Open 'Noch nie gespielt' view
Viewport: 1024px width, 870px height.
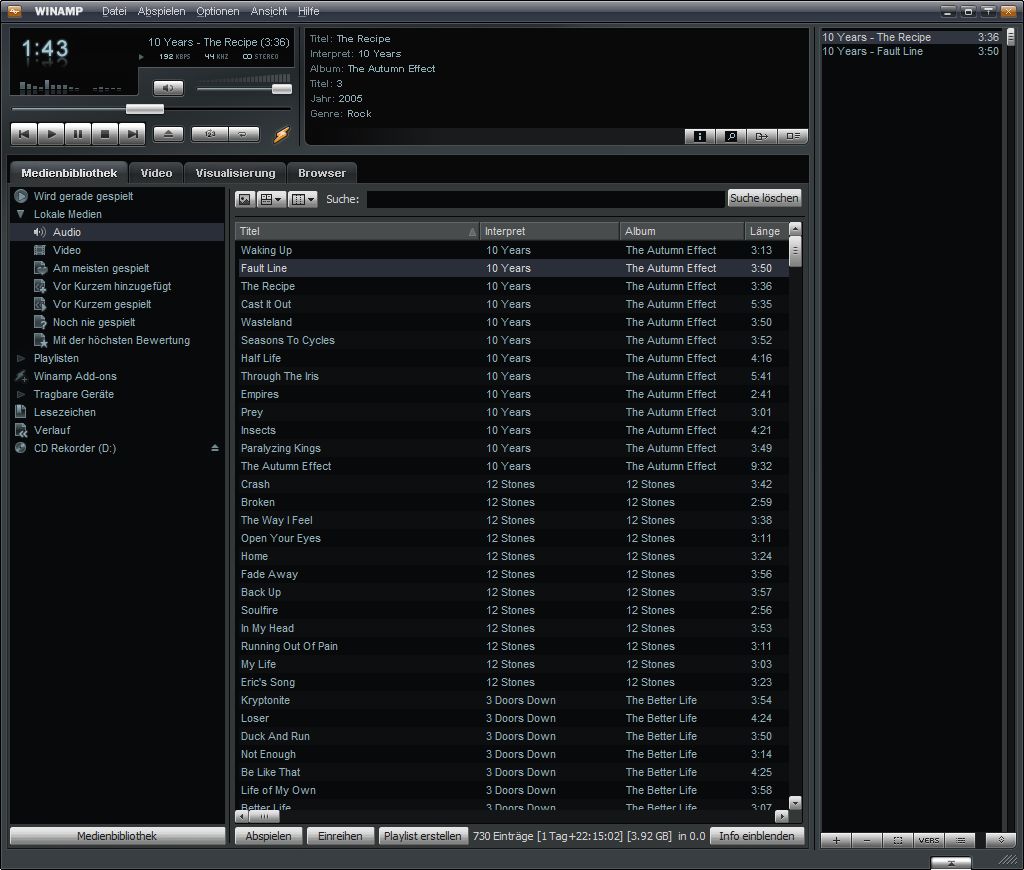click(x=94, y=322)
